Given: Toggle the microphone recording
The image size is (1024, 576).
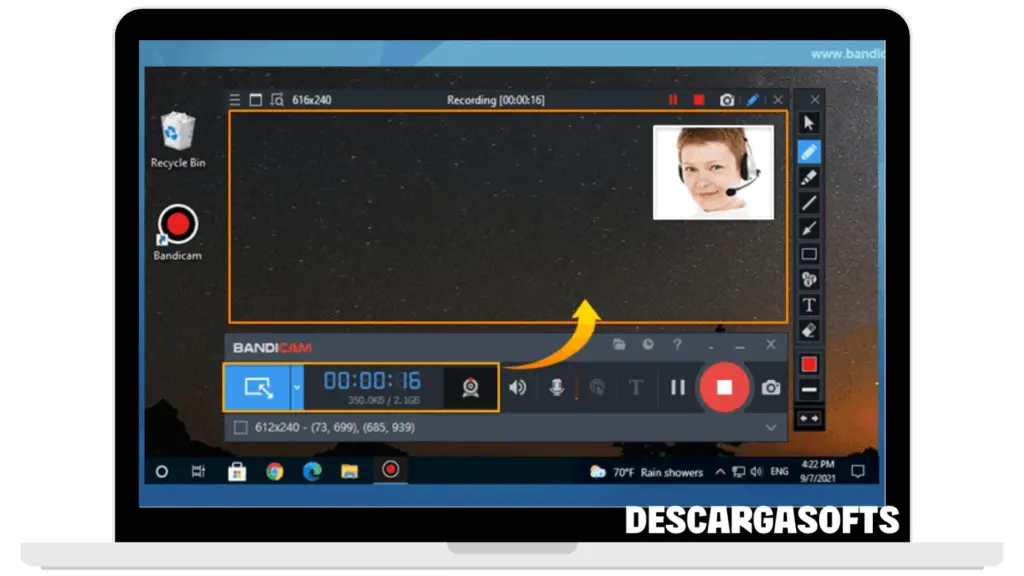Looking at the screenshot, I should (x=557, y=387).
